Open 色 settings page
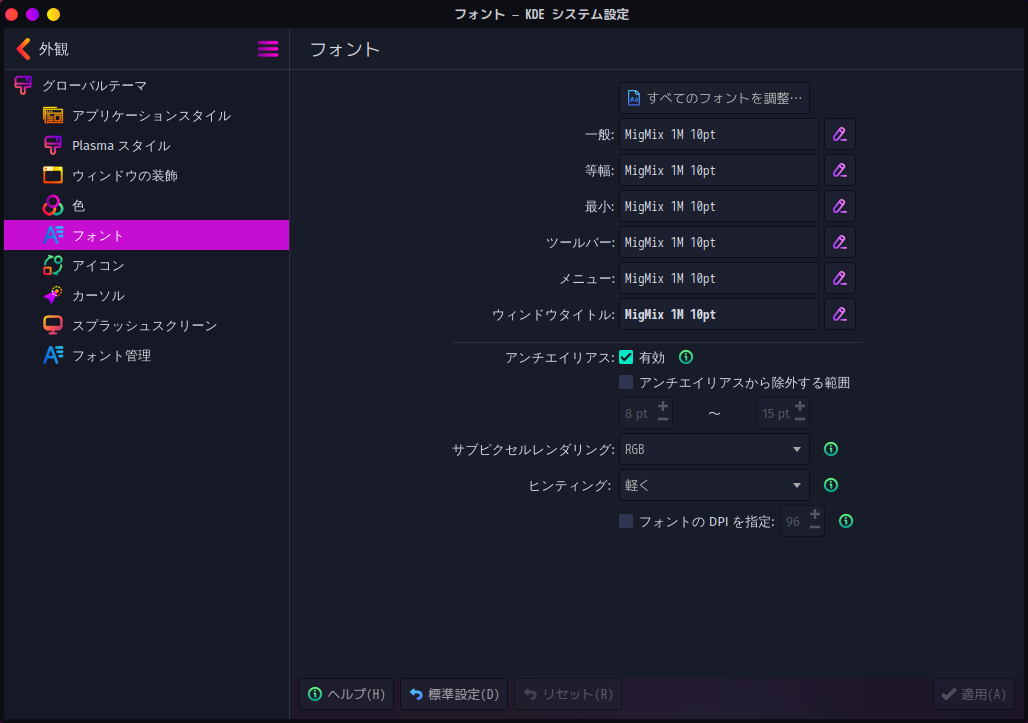The image size is (1028, 723). [x=146, y=206]
